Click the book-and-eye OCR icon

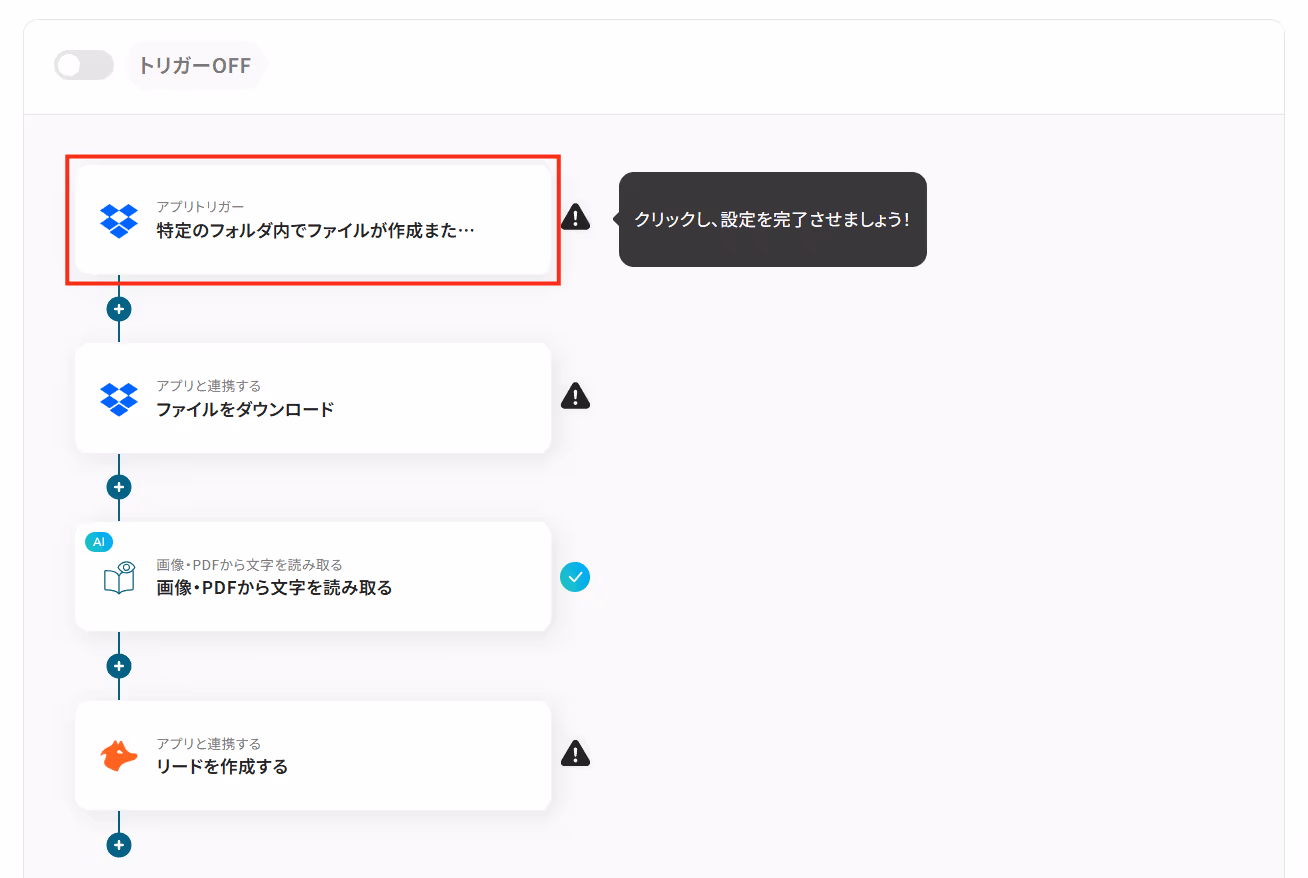tap(119, 577)
